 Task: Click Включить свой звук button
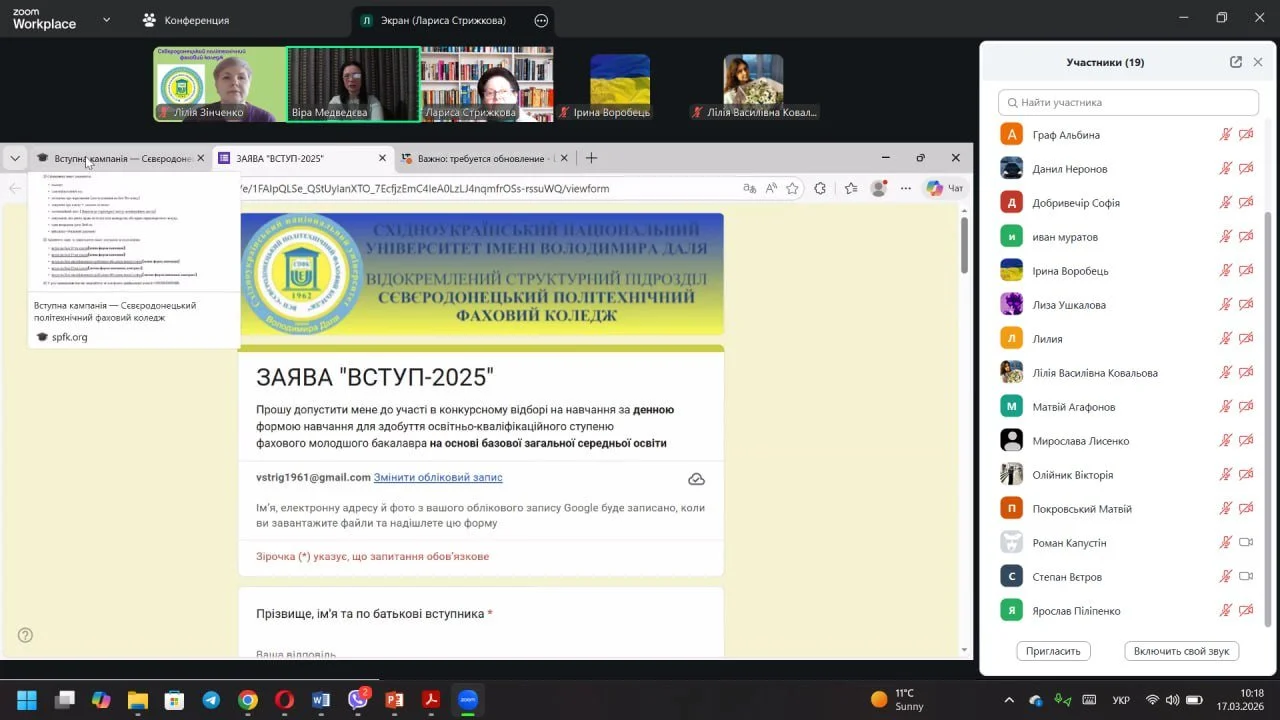(1181, 651)
